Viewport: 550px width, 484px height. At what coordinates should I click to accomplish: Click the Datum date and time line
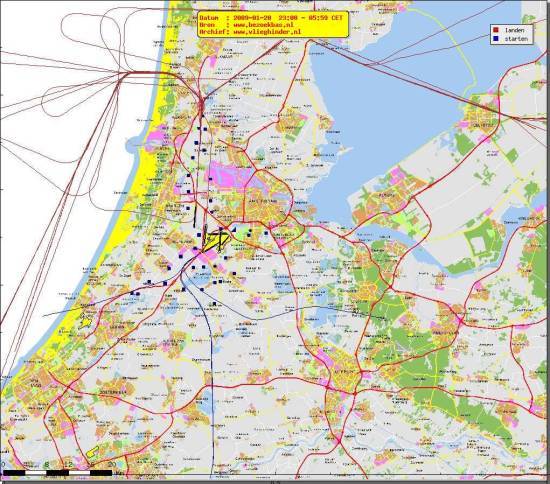coord(271,18)
